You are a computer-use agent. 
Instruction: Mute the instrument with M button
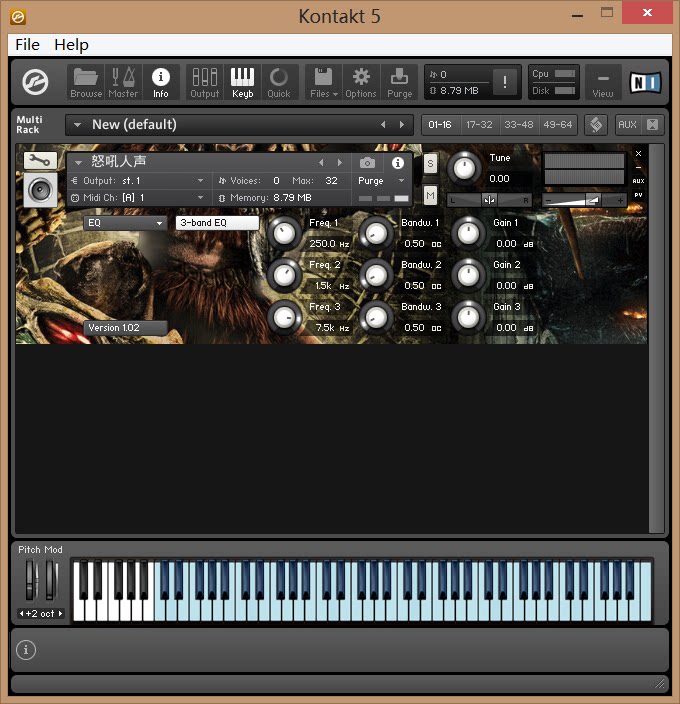tap(430, 194)
